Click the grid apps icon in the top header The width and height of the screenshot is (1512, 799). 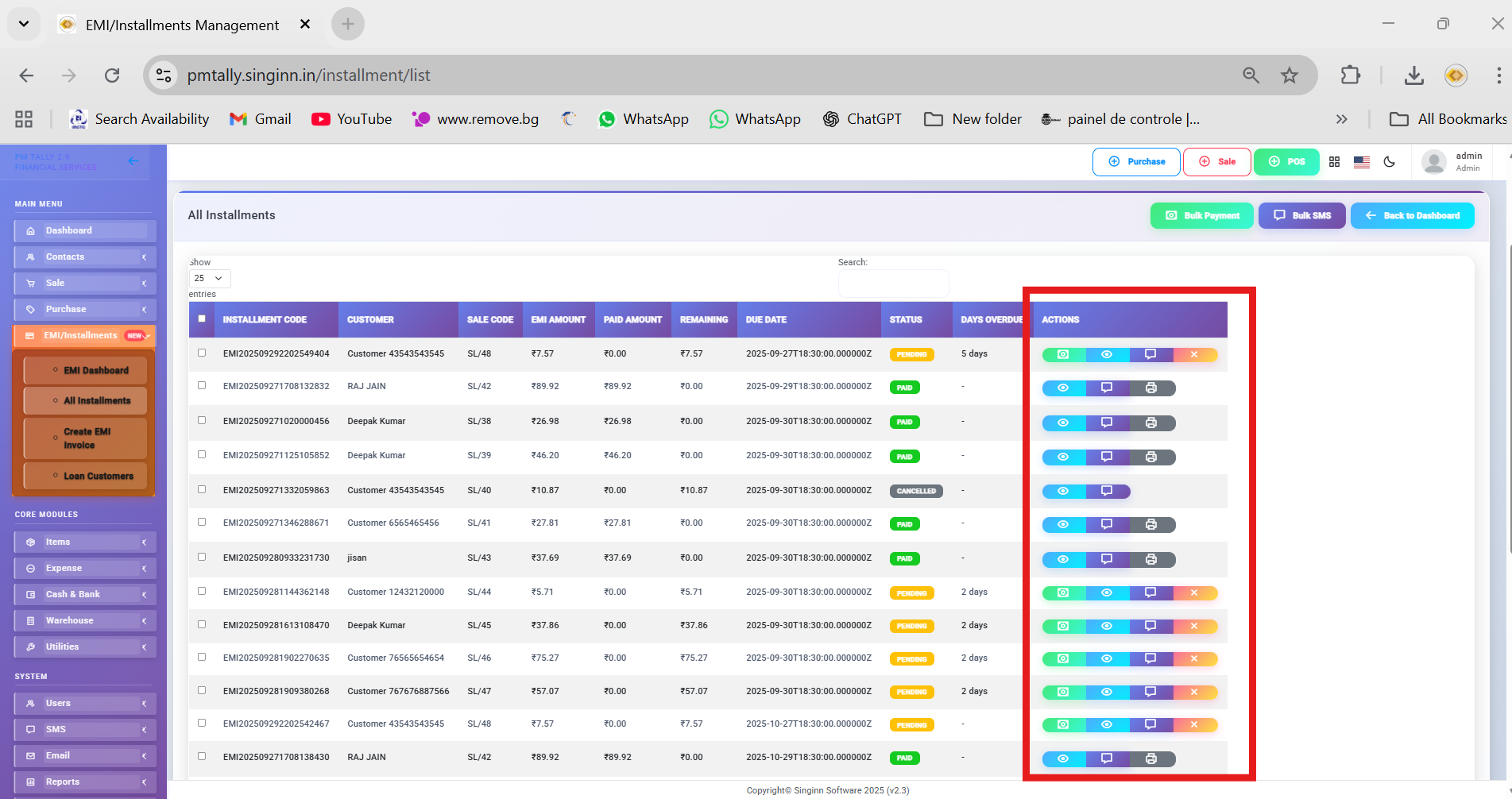pos(1334,162)
